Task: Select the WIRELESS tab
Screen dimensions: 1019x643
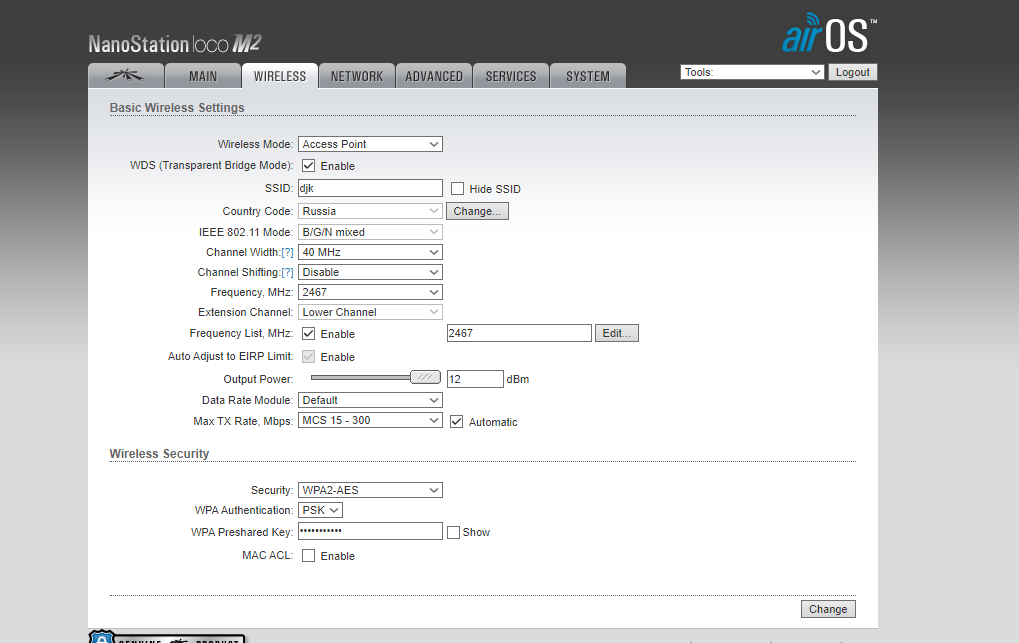Action: (x=279, y=76)
